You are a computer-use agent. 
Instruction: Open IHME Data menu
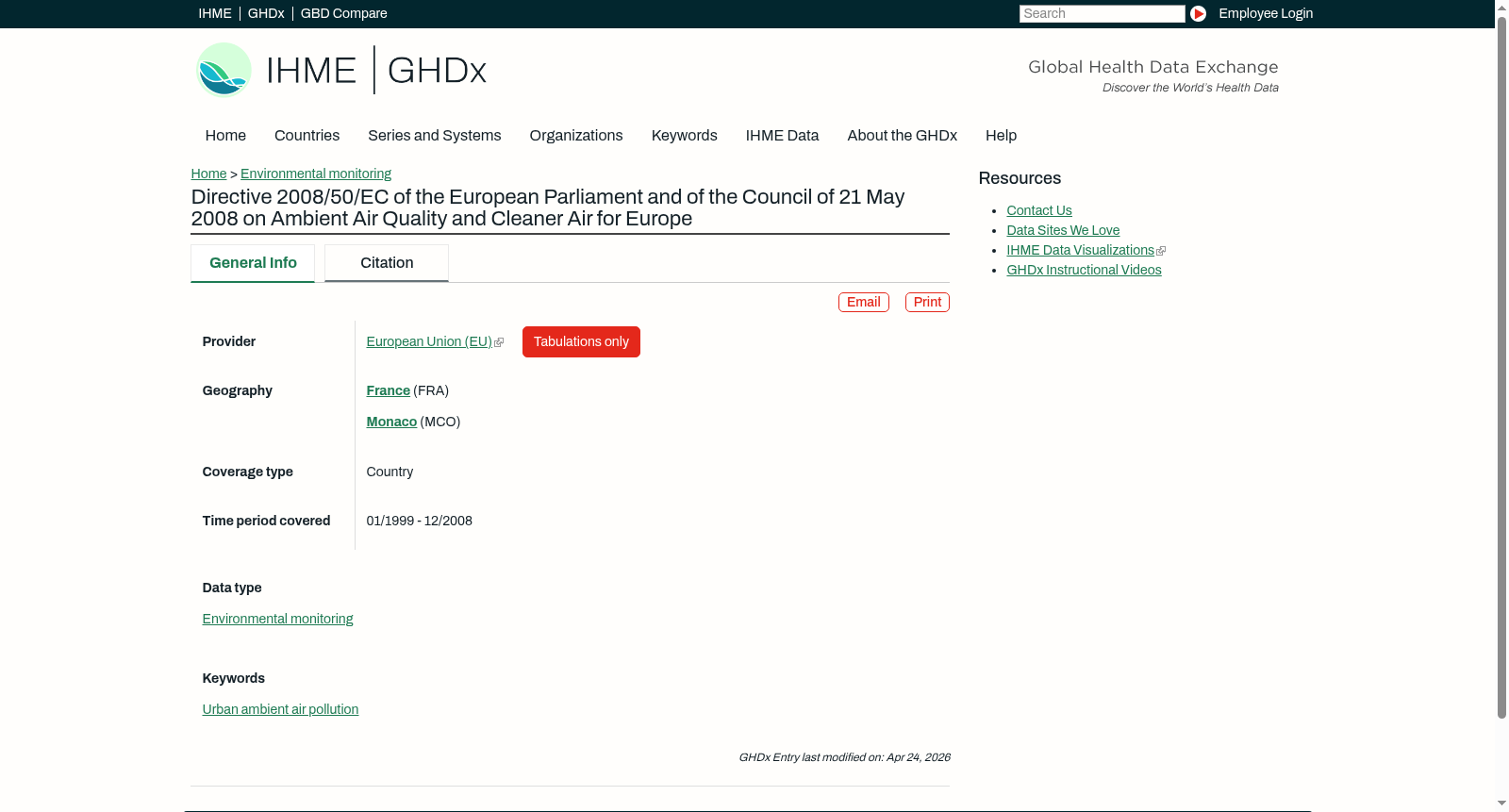[782, 136]
